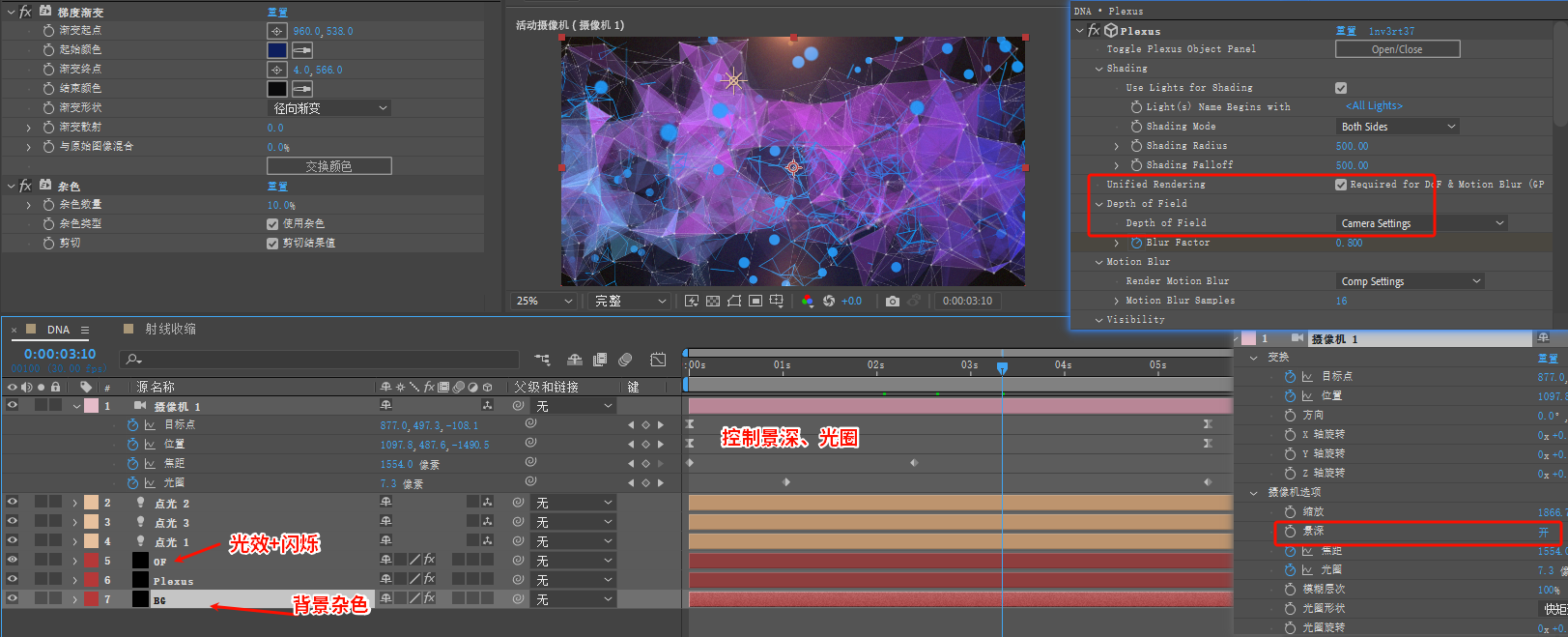Add keyframe diamond on 光圈 row
Screen dimensions: 1568x637
[645, 482]
